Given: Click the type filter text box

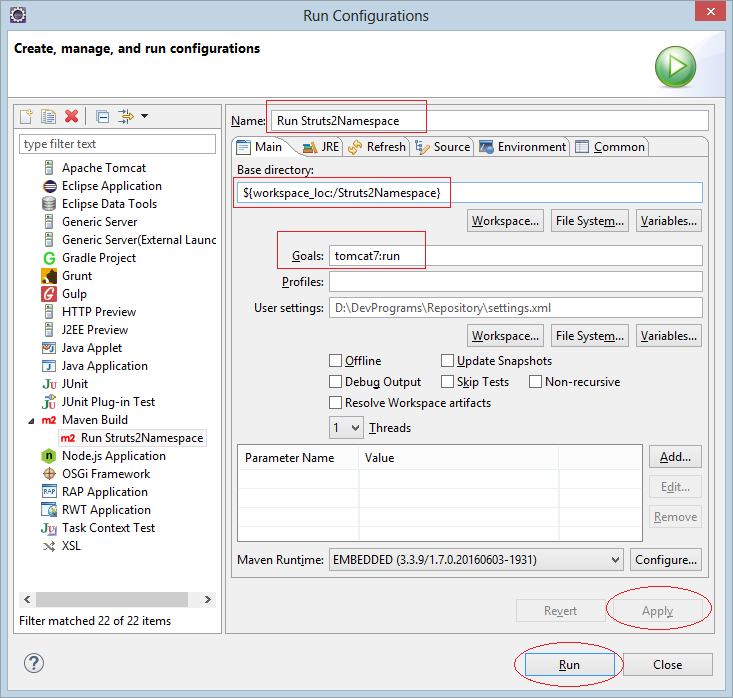Looking at the screenshot, I should coord(117,144).
